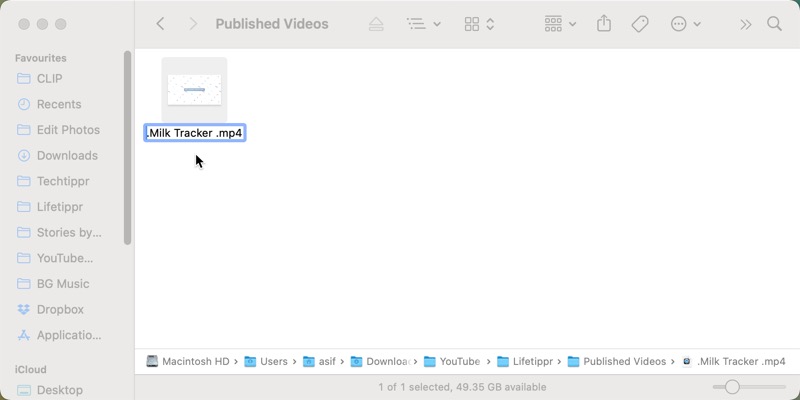The height and width of the screenshot is (400, 800).
Task: Click Published Videos in path bar
Action: (617, 361)
